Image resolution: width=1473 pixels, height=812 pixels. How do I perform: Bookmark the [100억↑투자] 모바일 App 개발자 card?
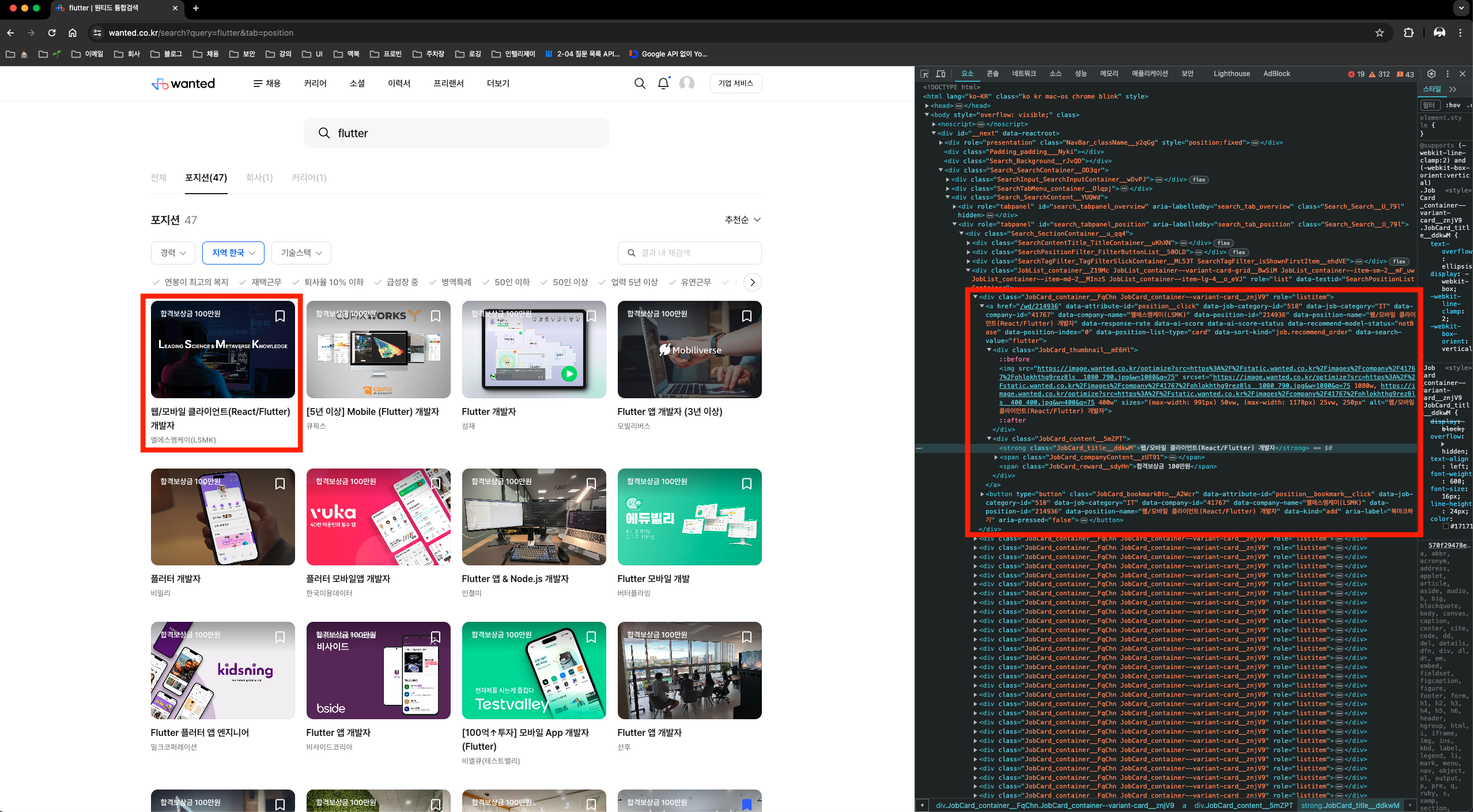(x=591, y=637)
